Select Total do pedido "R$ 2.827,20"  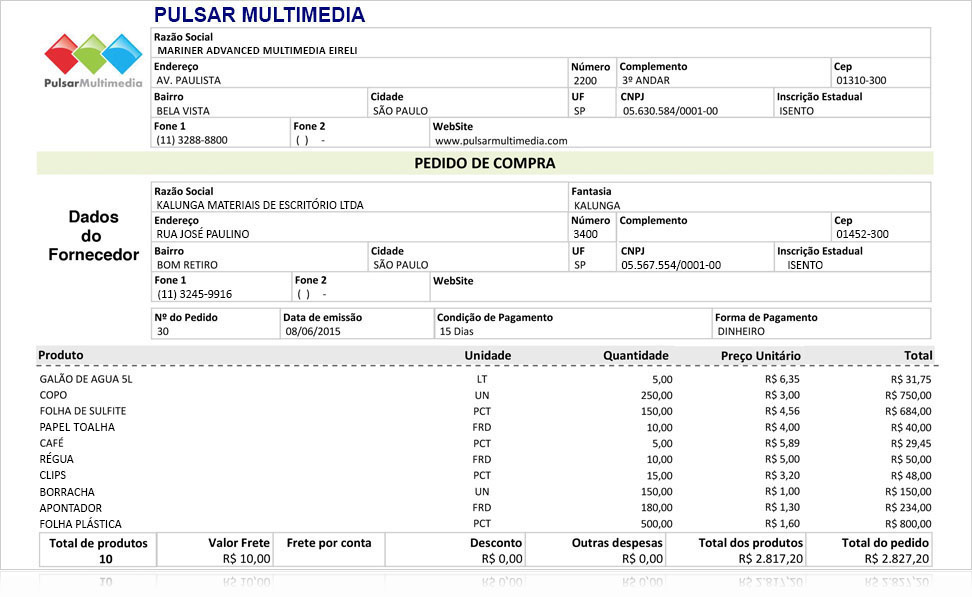click(897, 559)
